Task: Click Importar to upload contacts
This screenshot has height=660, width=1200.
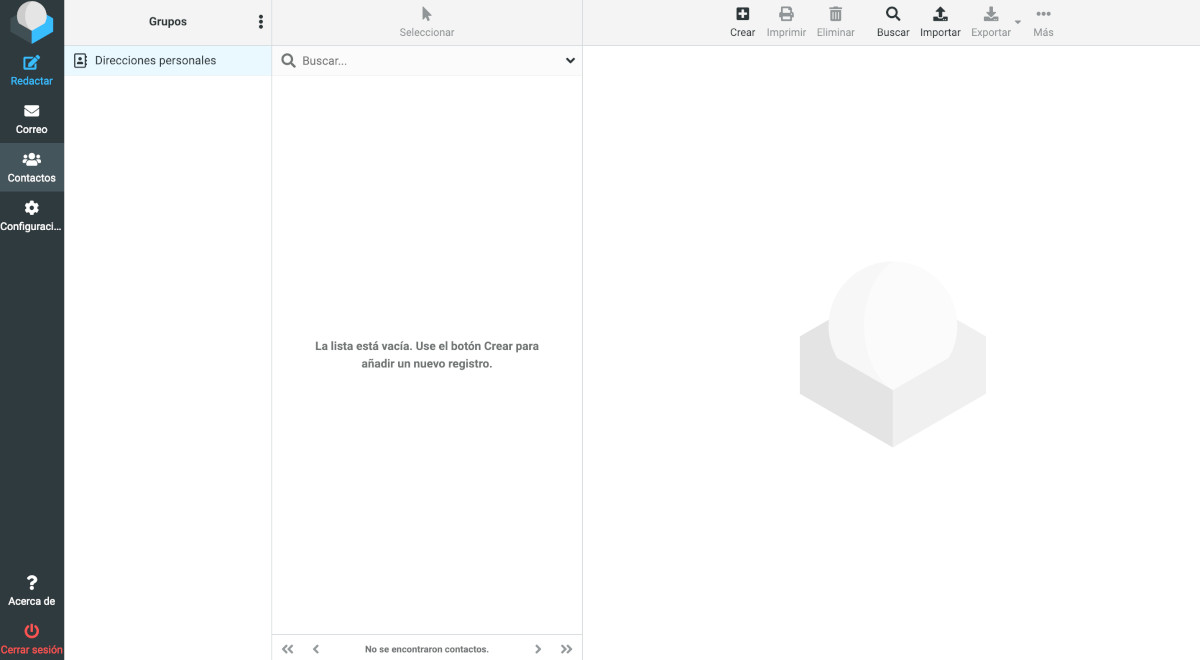Action: [940, 22]
